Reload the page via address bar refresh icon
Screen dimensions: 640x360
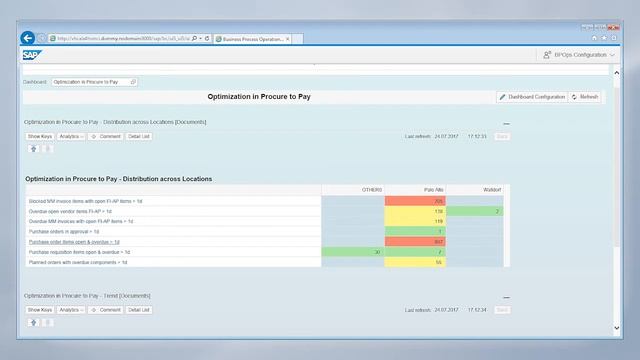point(207,38)
